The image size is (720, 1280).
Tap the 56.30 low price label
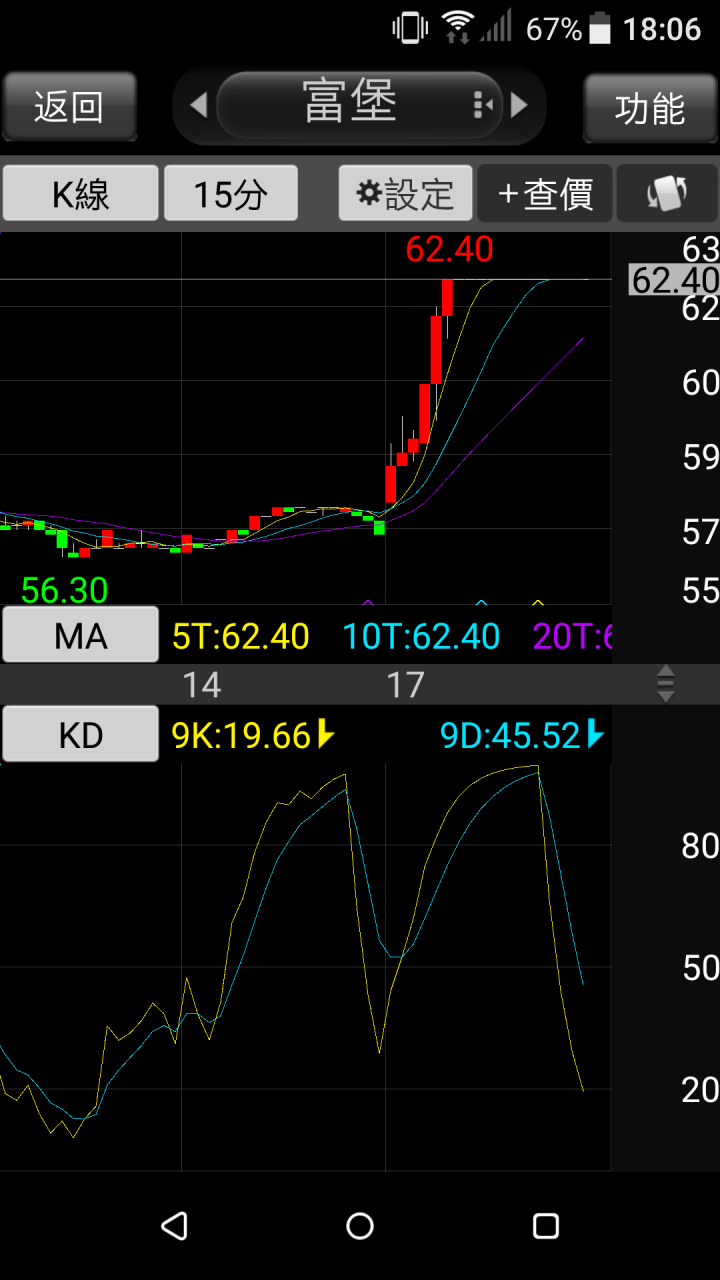(64, 590)
